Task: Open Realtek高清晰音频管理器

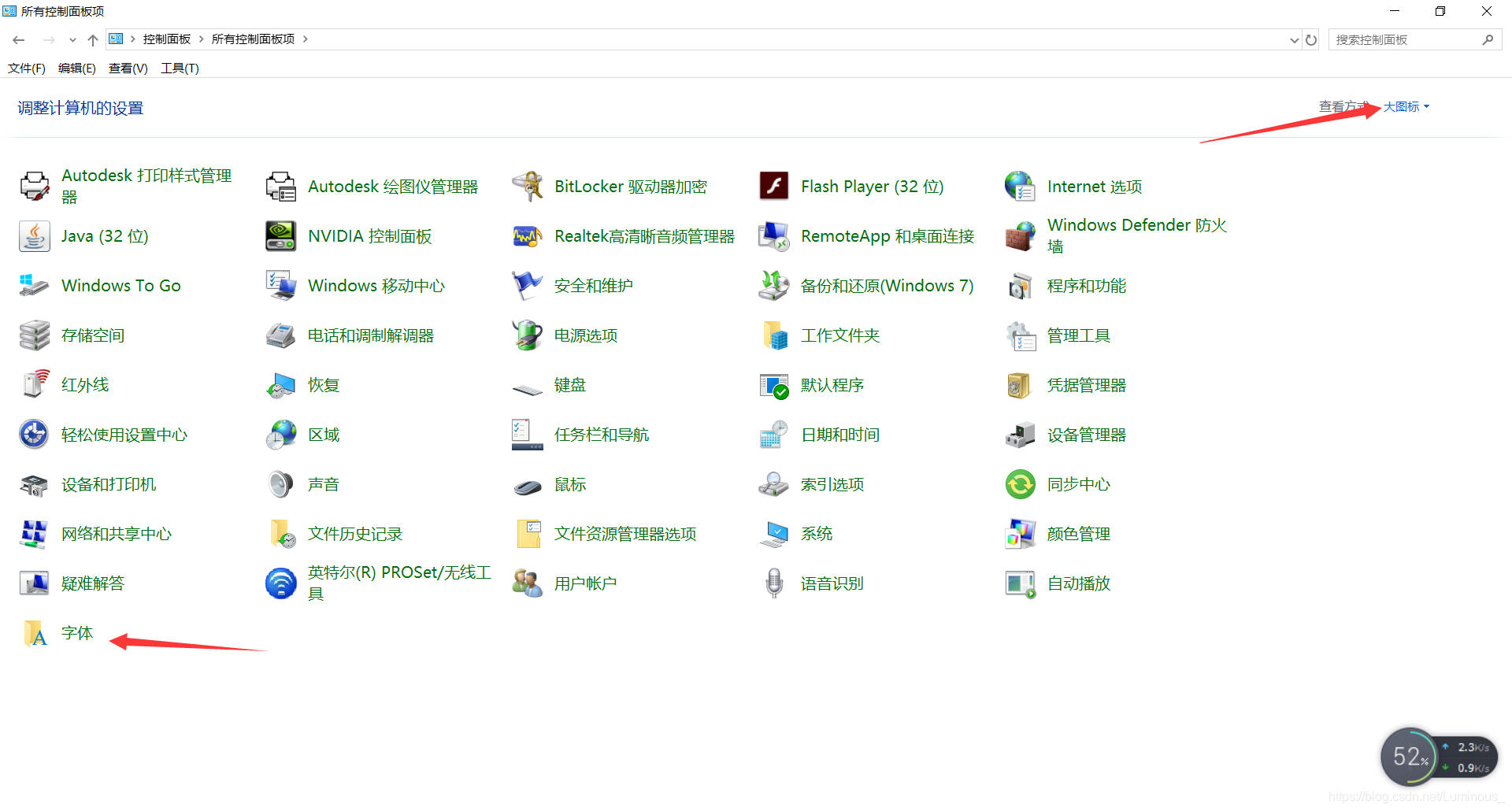Action: (645, 235)
